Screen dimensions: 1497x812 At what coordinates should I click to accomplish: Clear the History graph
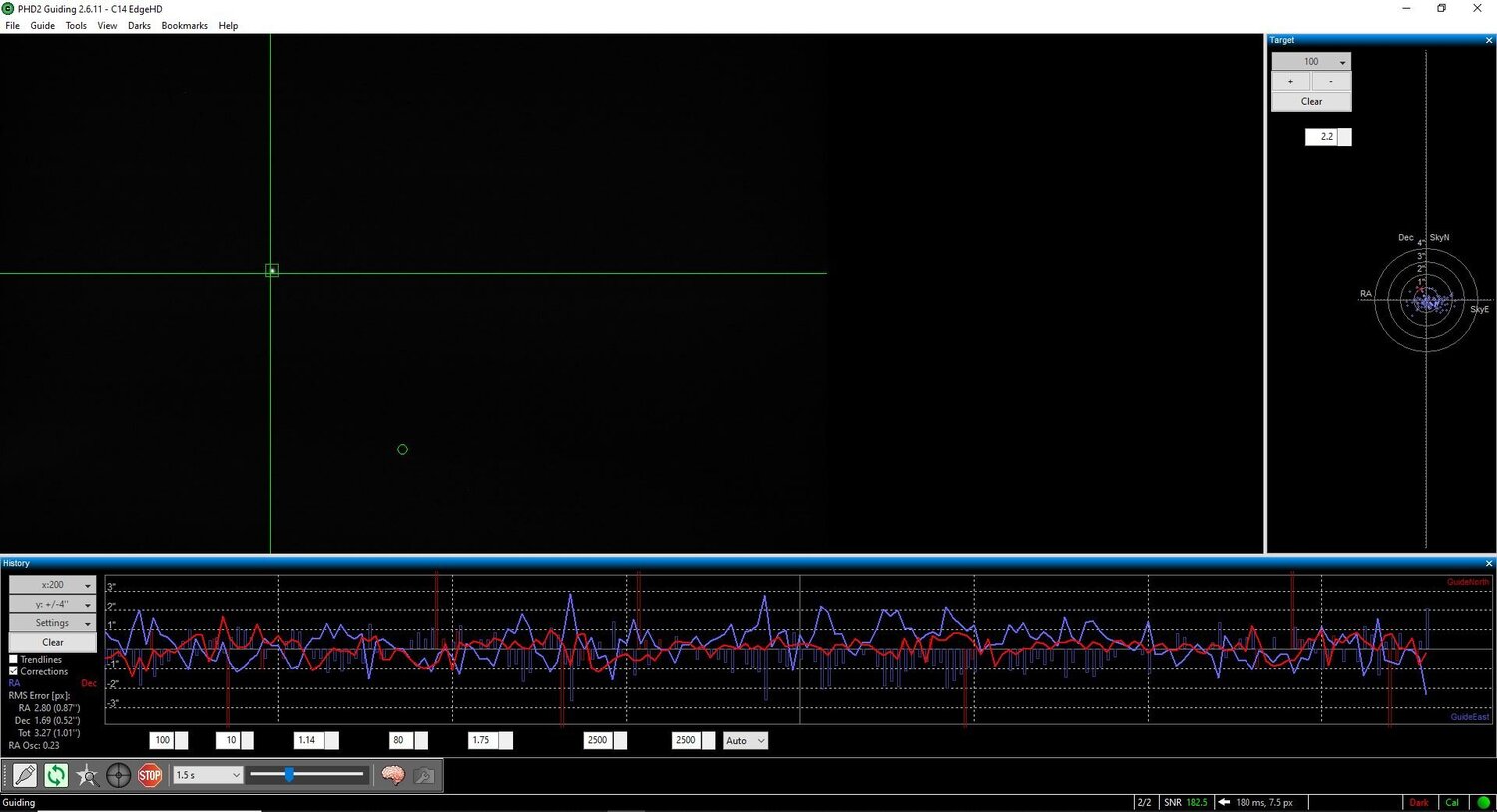tap(51, 642)
